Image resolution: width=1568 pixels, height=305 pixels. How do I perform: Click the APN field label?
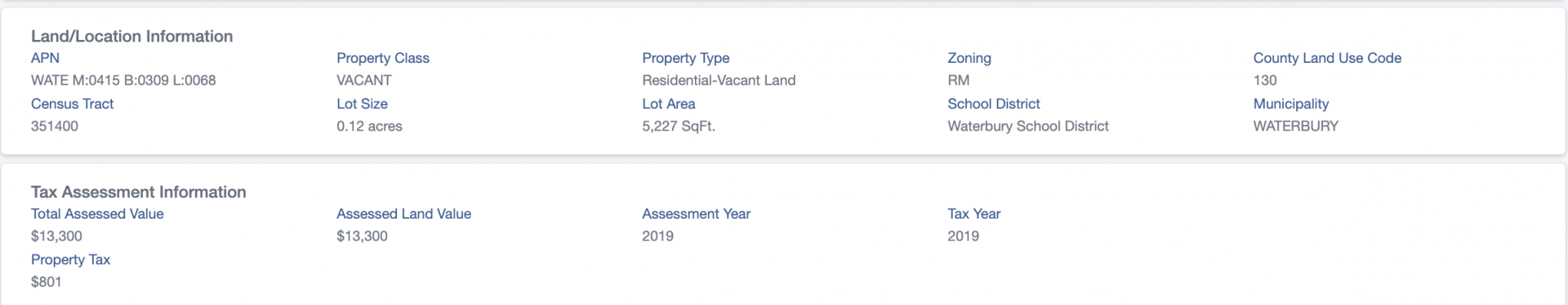tap(45, 58)
